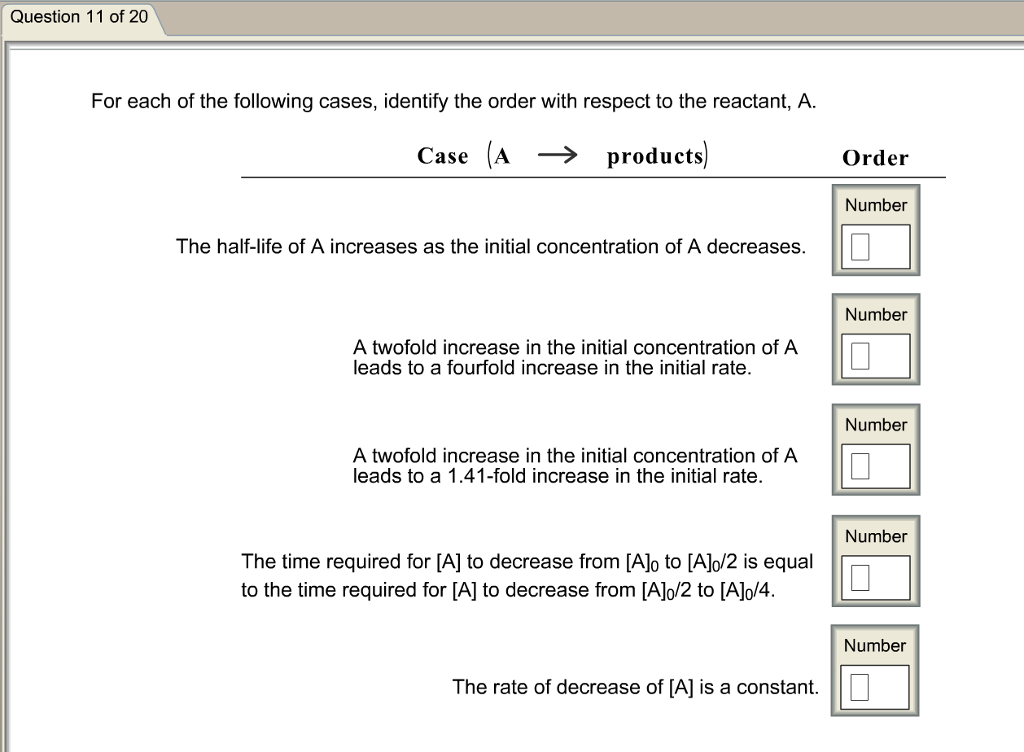This screenshot has height=752, width=1024.
Task: Click the Order column header
Action: (x=875, y=158)
